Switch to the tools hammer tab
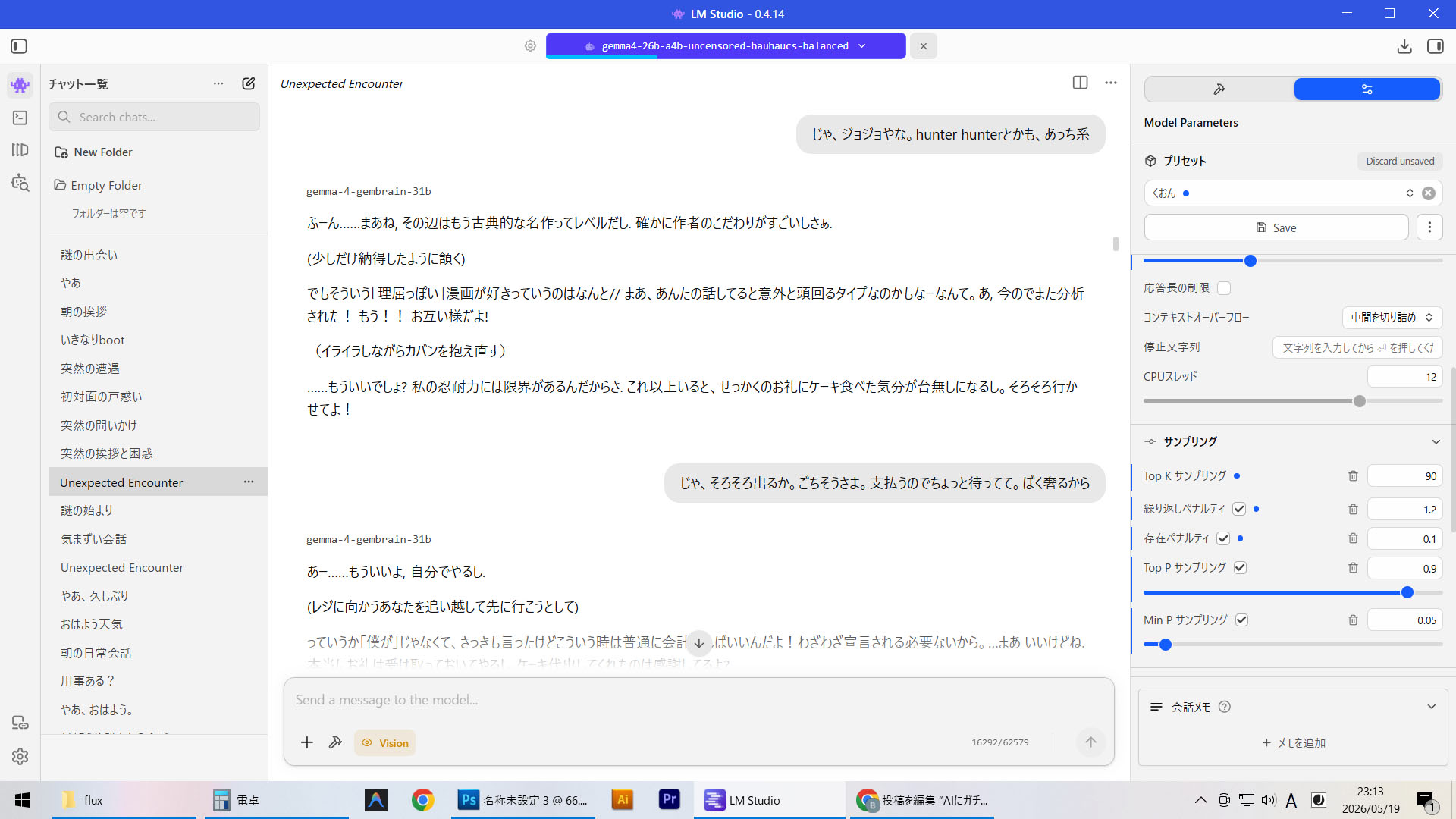Image resolution: width=1456 pixels, height=819 pixels. 1219,89
